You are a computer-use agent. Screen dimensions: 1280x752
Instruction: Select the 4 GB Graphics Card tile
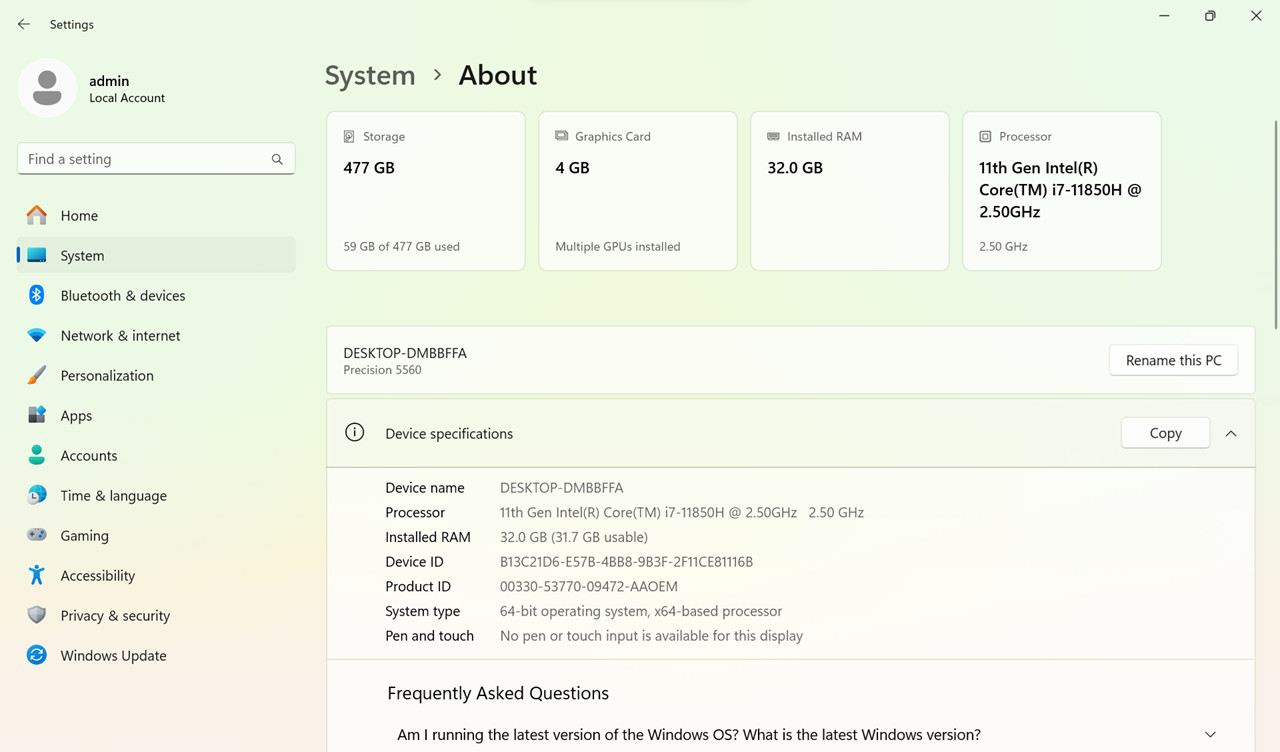[x=638, y=191]
